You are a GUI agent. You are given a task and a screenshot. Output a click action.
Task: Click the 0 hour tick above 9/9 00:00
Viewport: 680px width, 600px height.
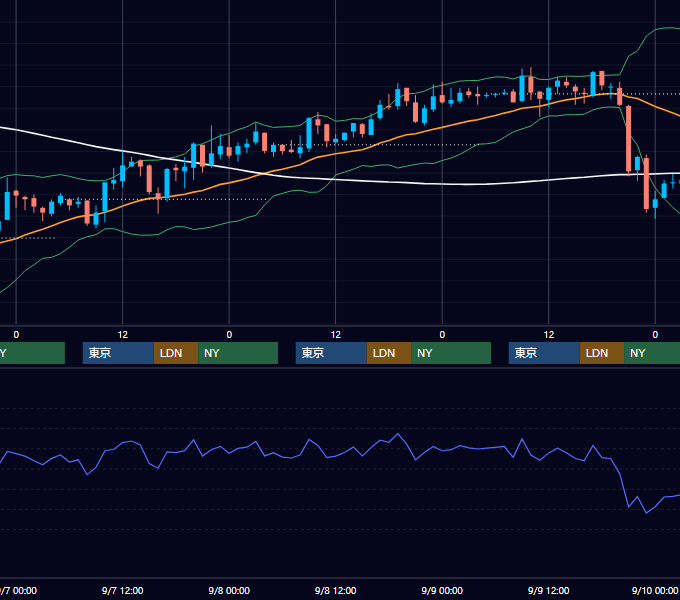[x=442, y=335]
